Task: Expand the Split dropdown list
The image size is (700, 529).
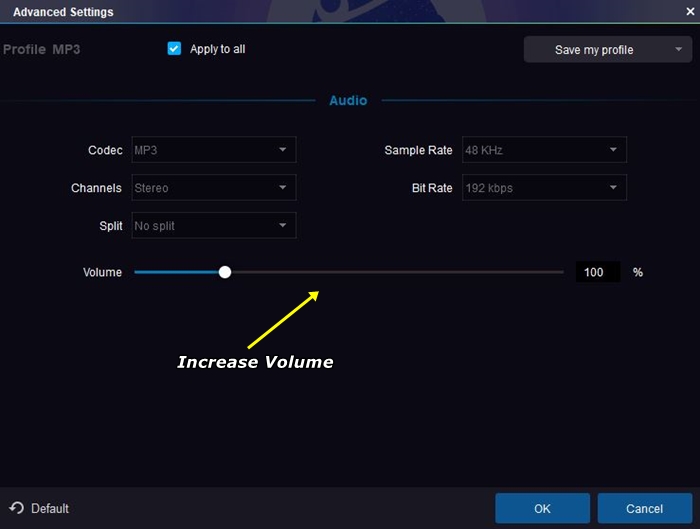Action: coord(213,226)
